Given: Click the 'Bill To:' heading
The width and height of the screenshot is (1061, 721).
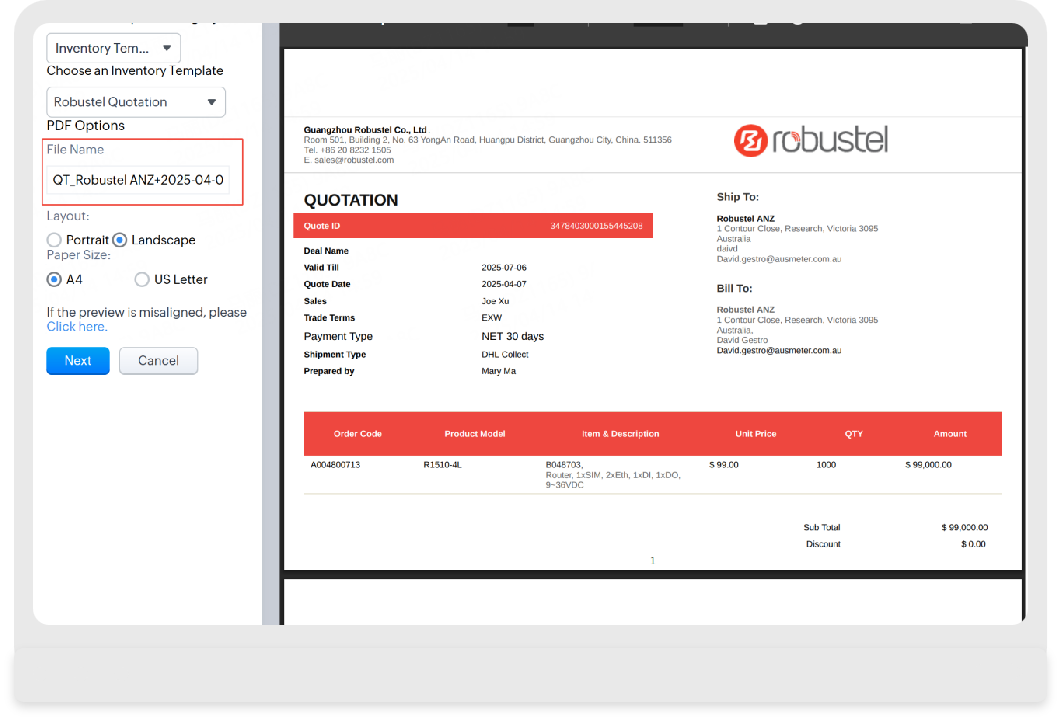Looking at the screenshot, I should point(734,288).
